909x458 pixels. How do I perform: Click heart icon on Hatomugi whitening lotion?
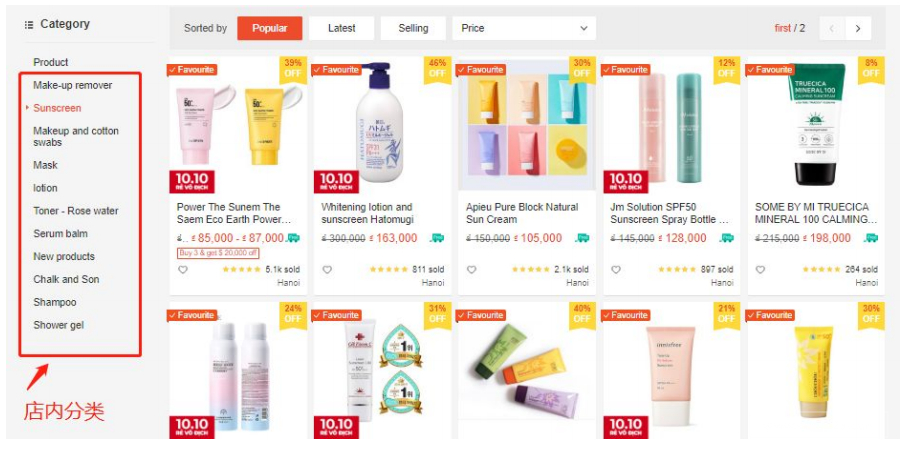(328, 270)
